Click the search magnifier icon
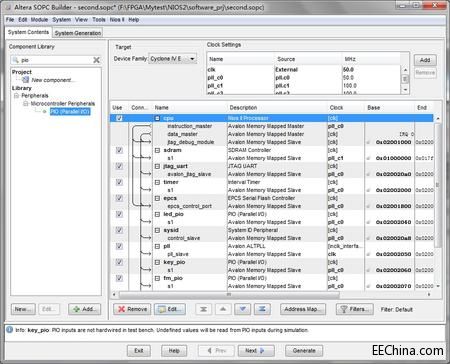Viewport: 450px width, 364px height. tap(15, 60)
